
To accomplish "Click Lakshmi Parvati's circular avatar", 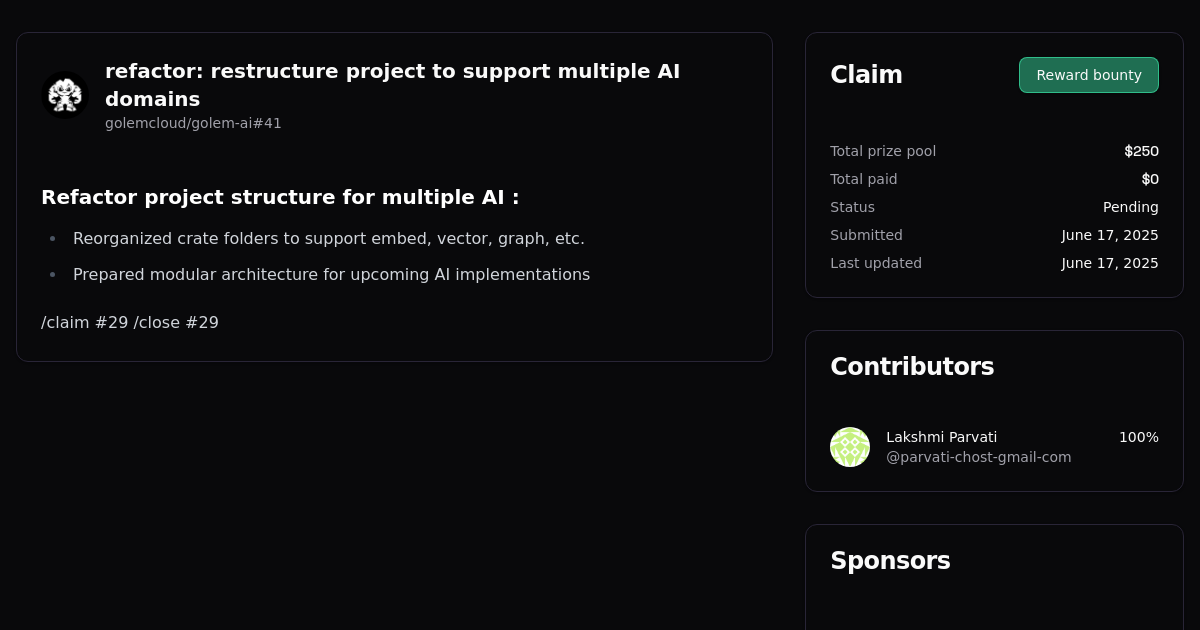I will [850, 447].
